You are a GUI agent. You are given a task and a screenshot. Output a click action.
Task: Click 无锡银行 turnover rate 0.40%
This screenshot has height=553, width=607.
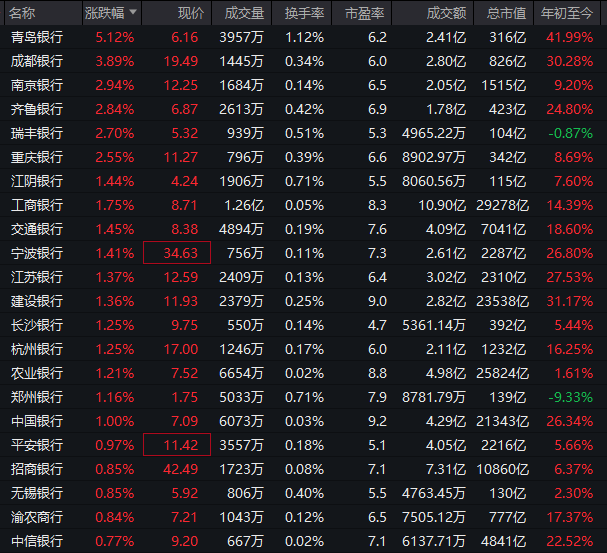pos(304,493)
